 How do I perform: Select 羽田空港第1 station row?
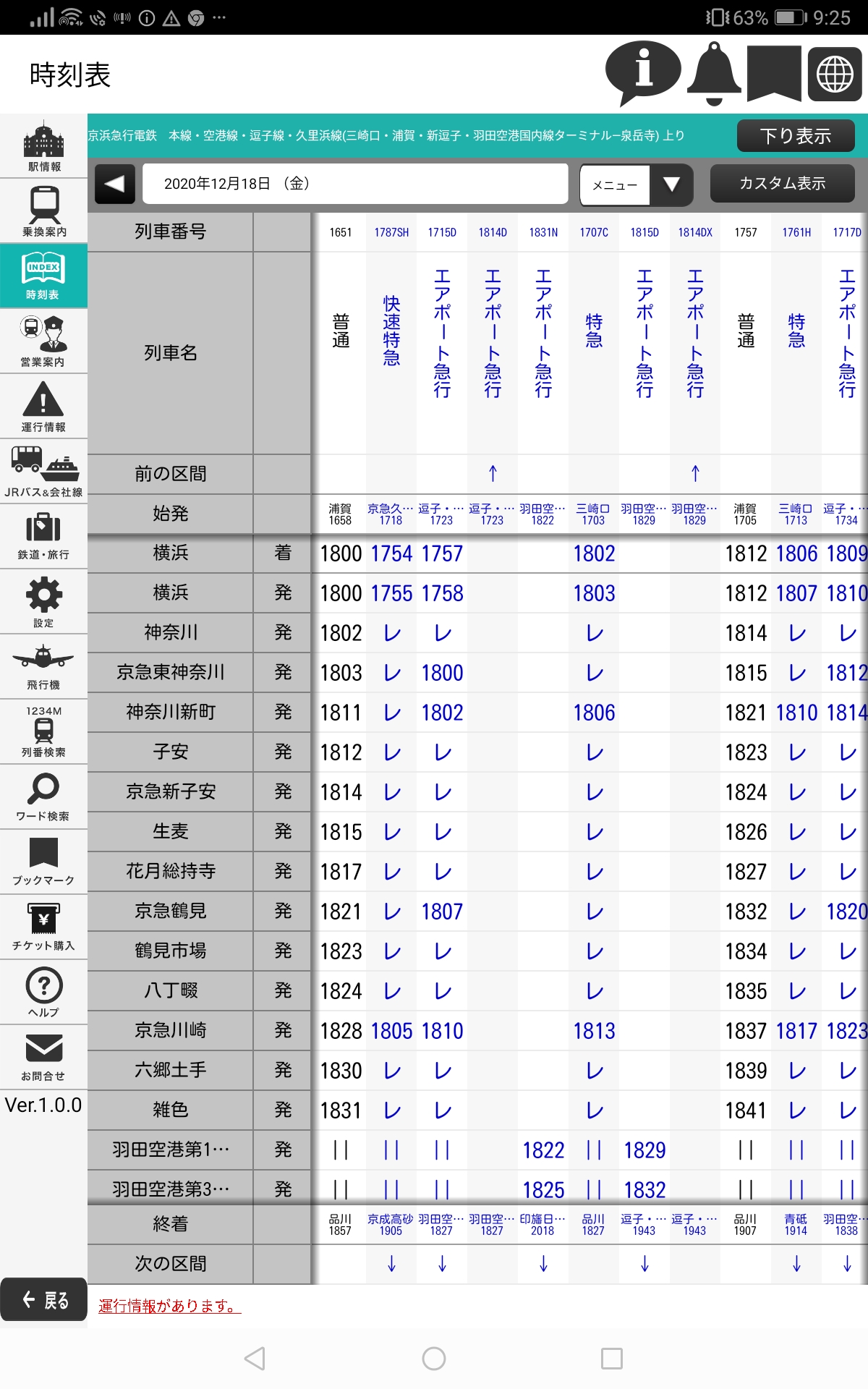tap(171, 1150)
